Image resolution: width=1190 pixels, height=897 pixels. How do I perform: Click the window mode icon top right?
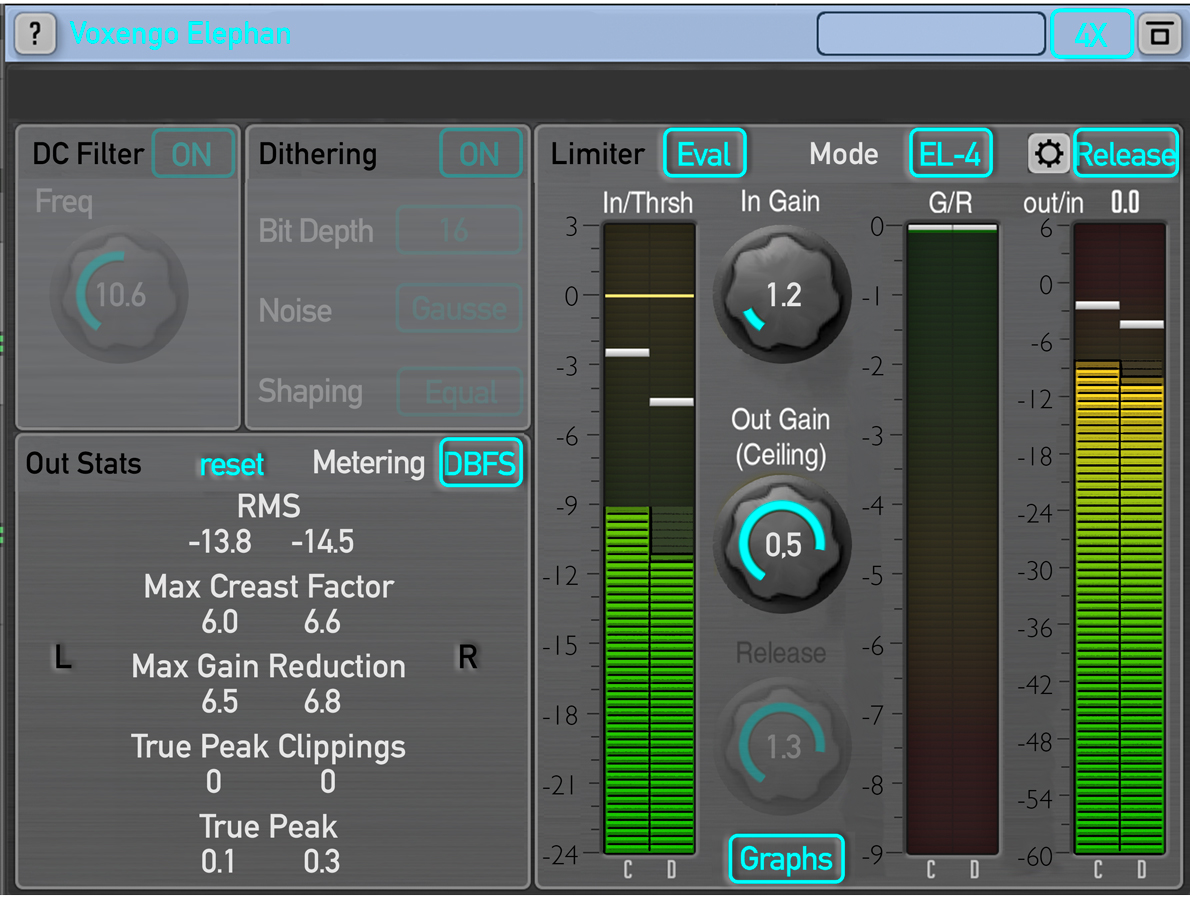click(x=1158, y=35)
